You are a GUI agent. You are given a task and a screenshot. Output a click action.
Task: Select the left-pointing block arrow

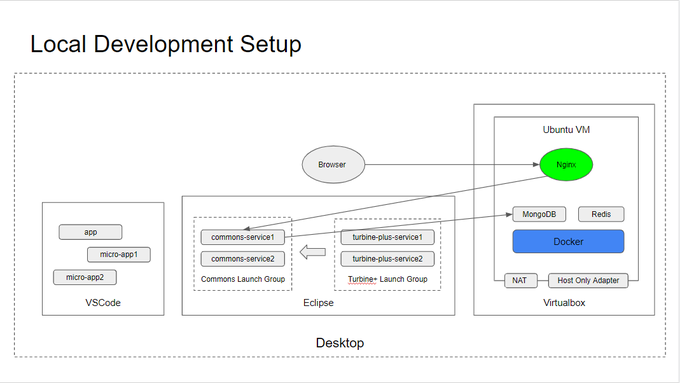313,252
